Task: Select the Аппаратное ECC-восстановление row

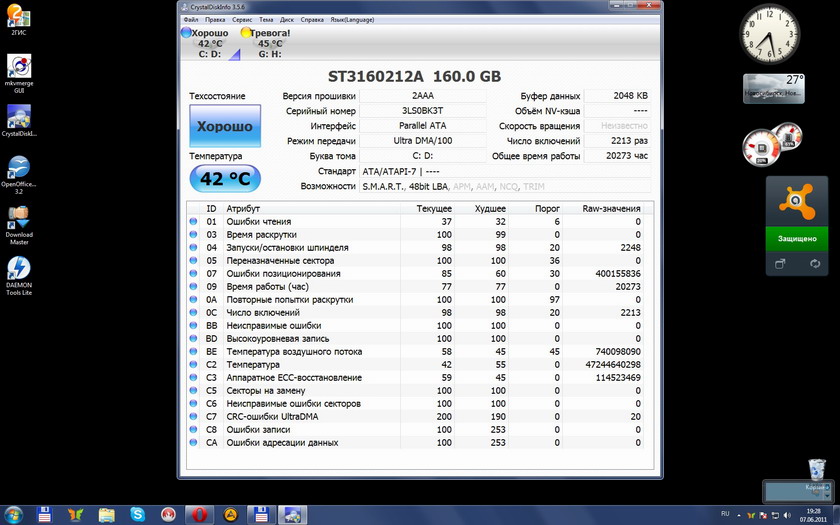Action: tap(416, 378)
